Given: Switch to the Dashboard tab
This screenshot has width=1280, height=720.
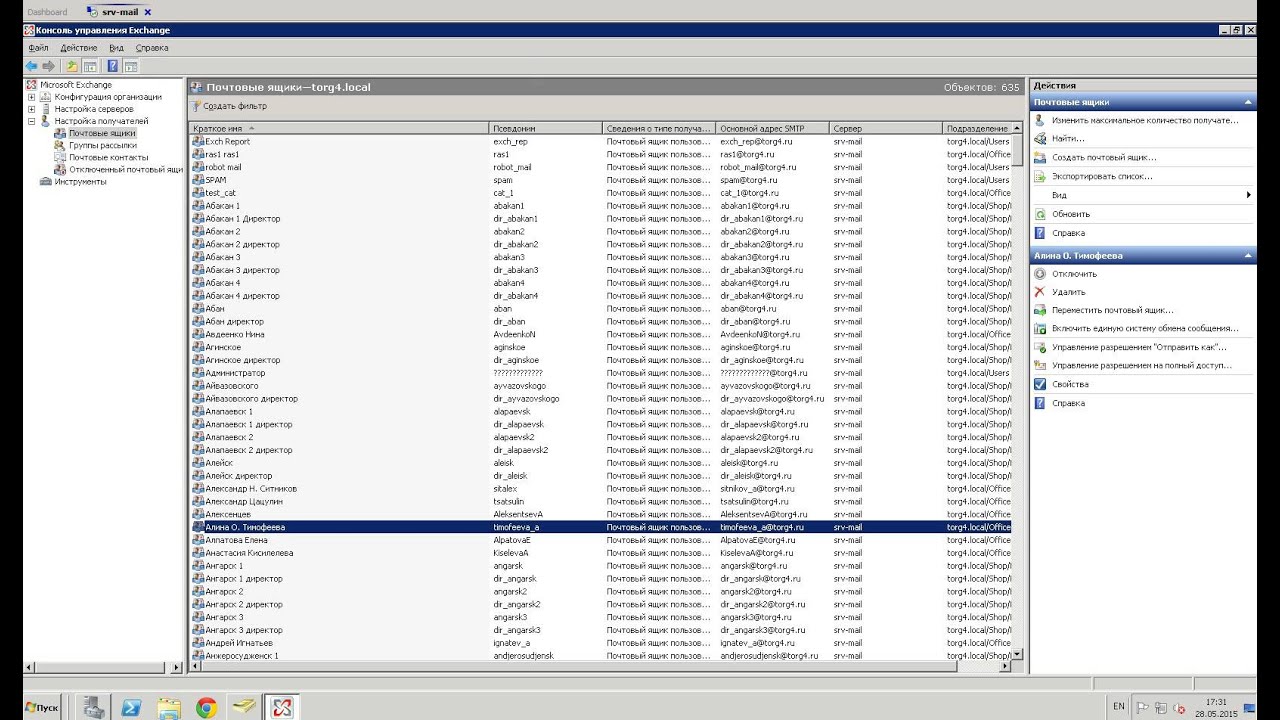Looking at the screenshot, I should [x=47, y=12].
